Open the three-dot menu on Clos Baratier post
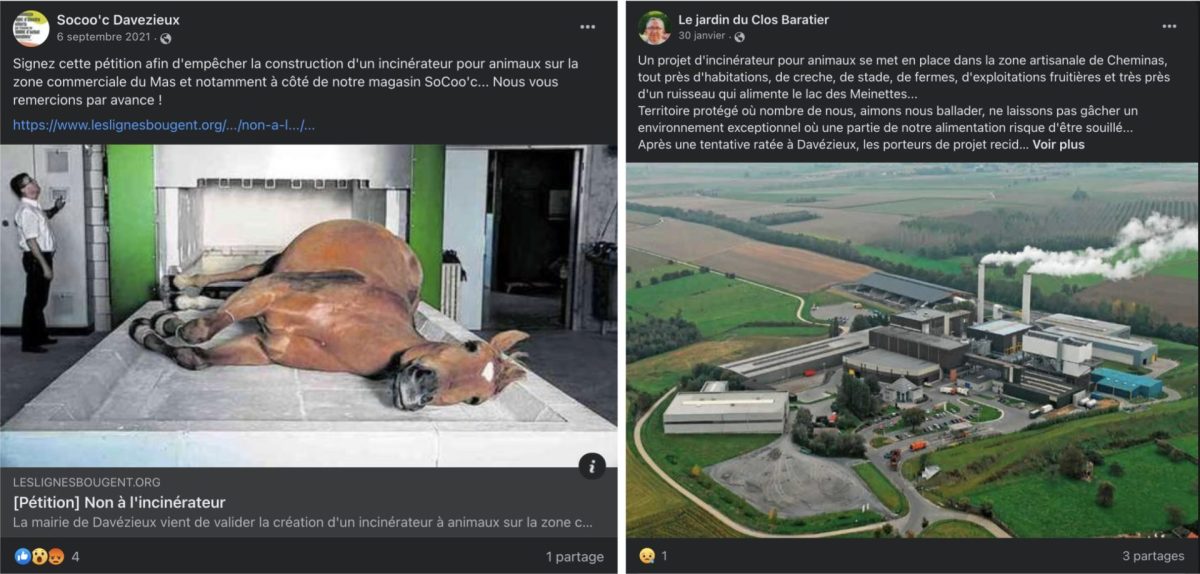 1169,27
